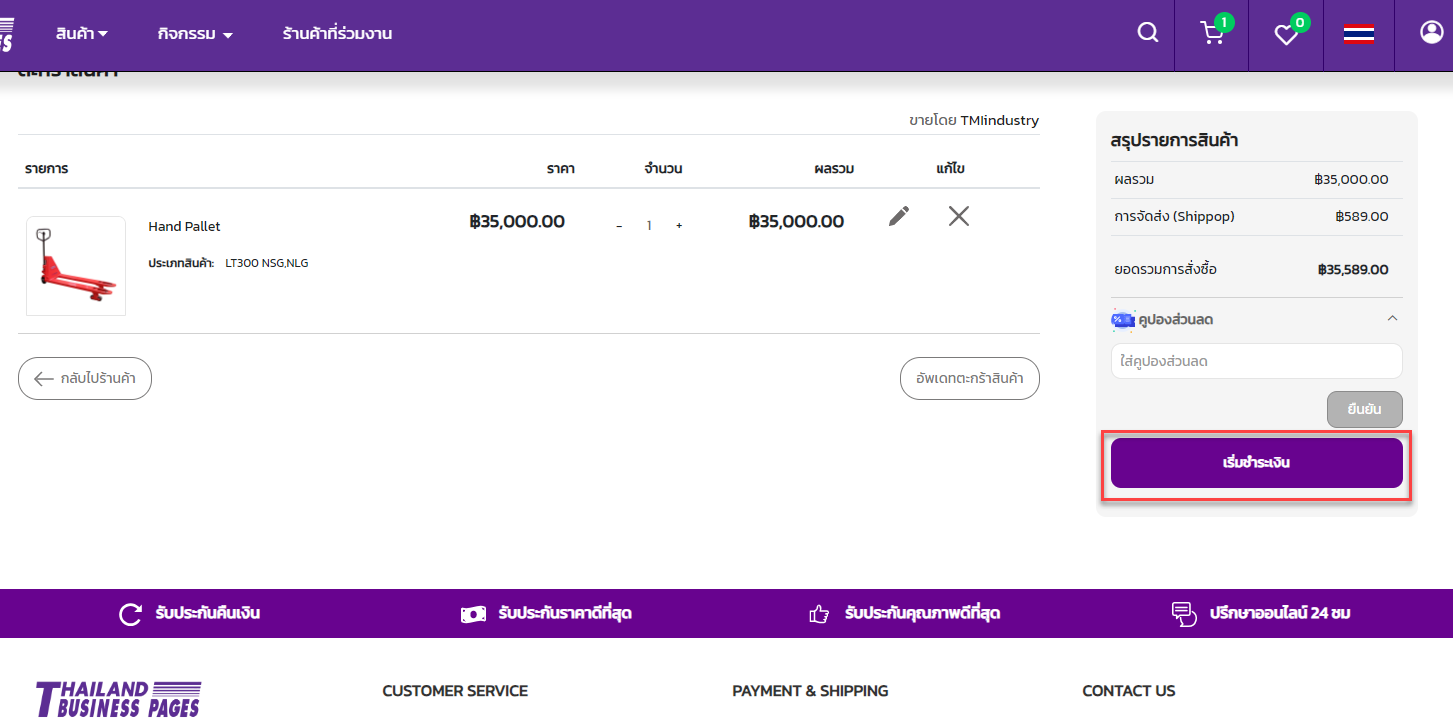
Task: Click กลับไปร้านค้า back to shop button
Action: [85, 379]
